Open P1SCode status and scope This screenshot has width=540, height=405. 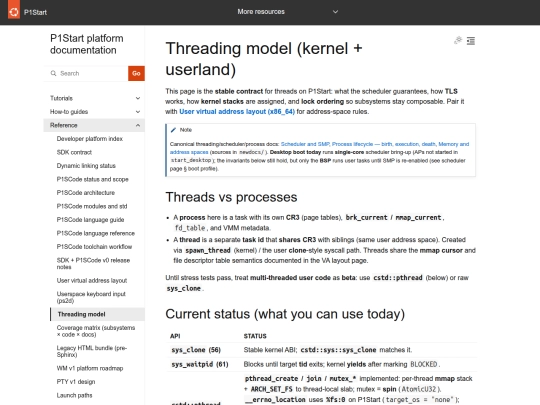(x=92, y=179)
